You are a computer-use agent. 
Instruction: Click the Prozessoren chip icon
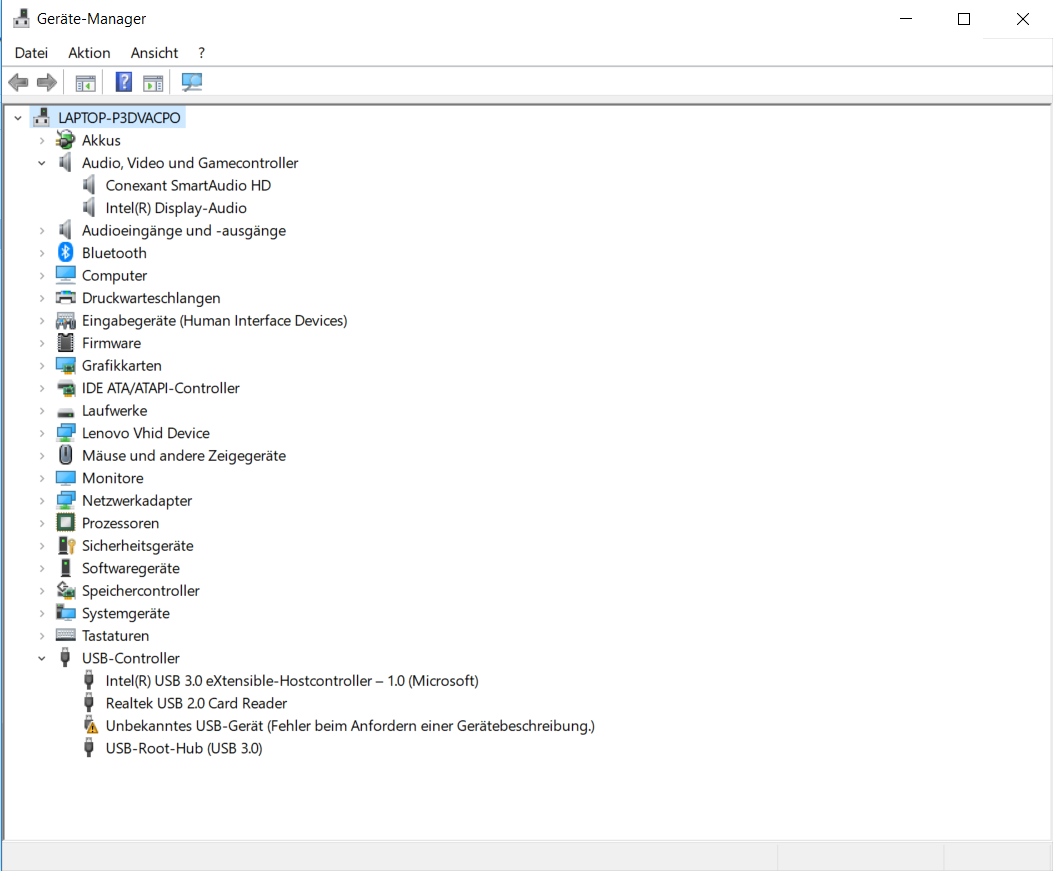[66, 523]
